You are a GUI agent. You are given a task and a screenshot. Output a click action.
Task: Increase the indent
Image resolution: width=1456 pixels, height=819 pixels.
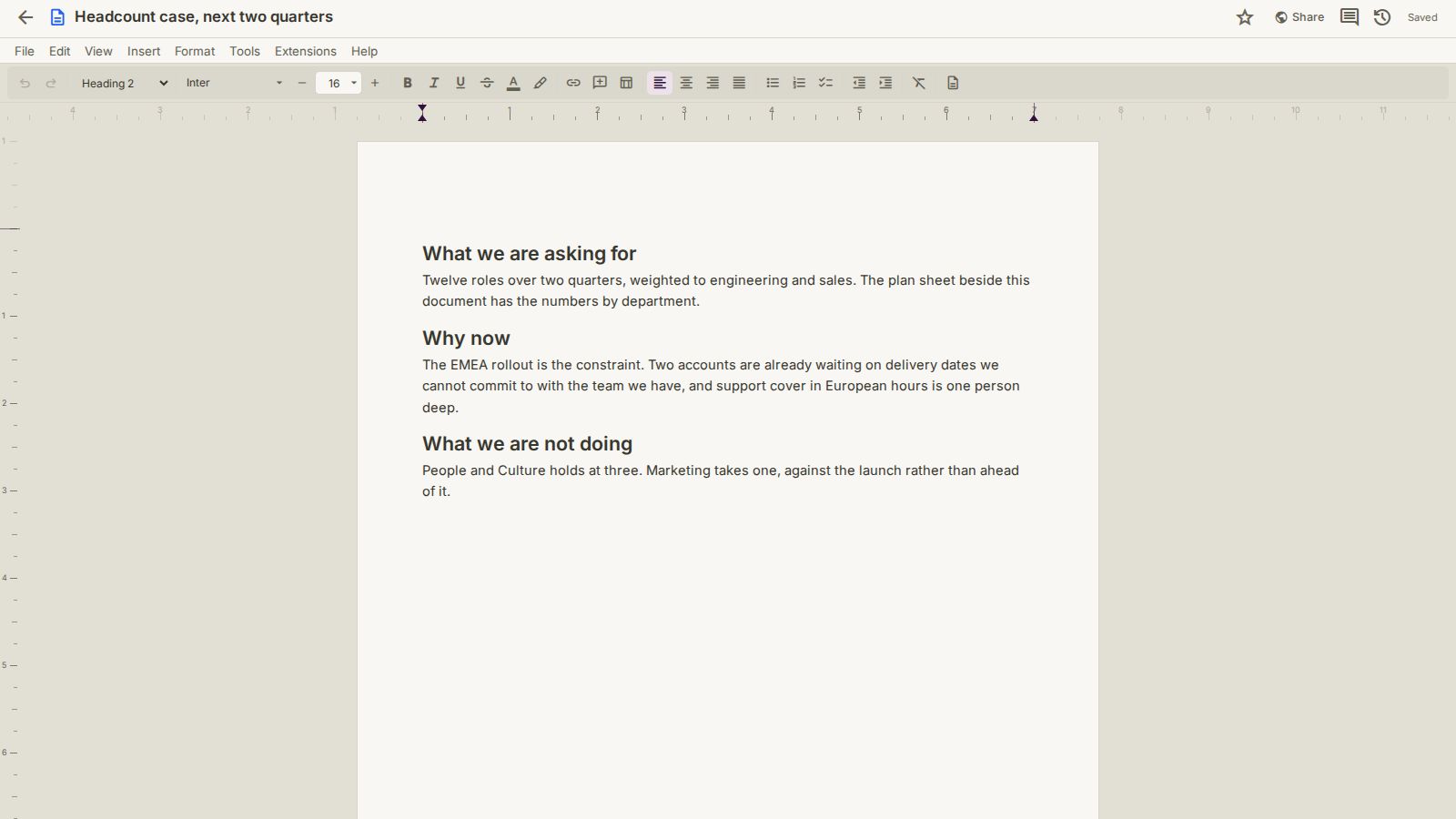click(885, 83)
